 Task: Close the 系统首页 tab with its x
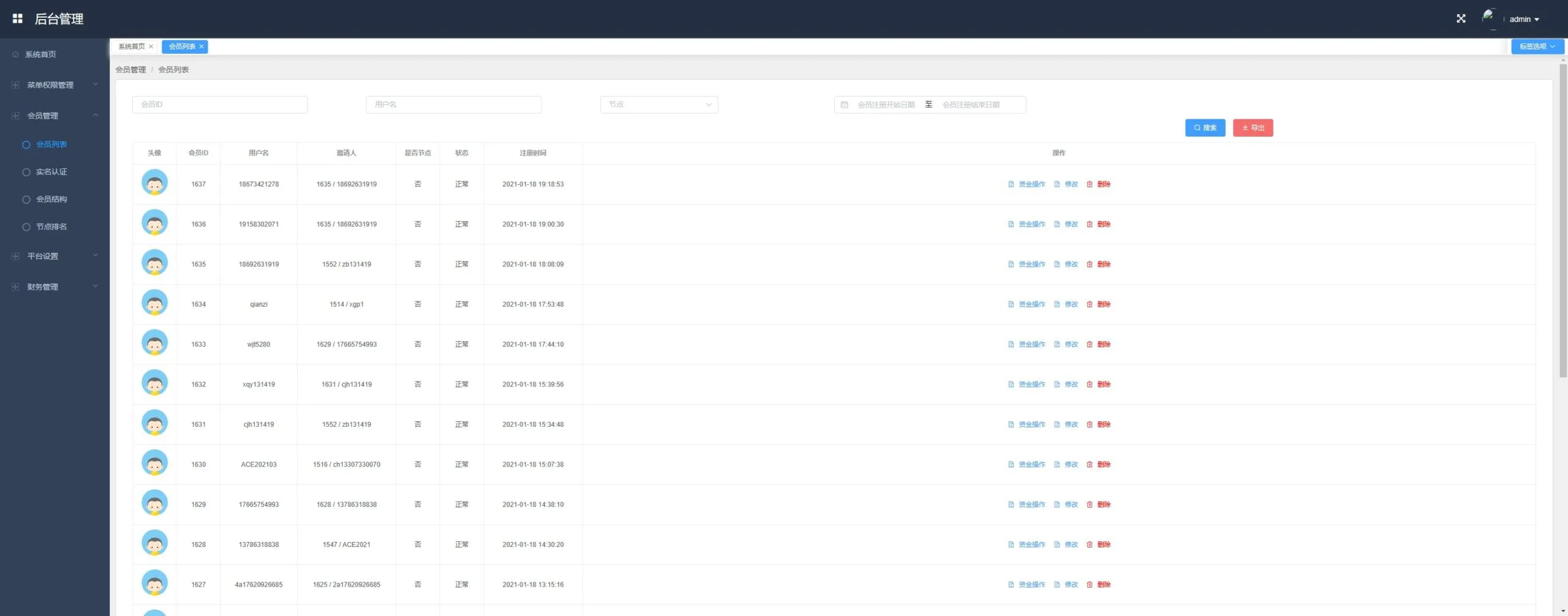coord(151,47)
